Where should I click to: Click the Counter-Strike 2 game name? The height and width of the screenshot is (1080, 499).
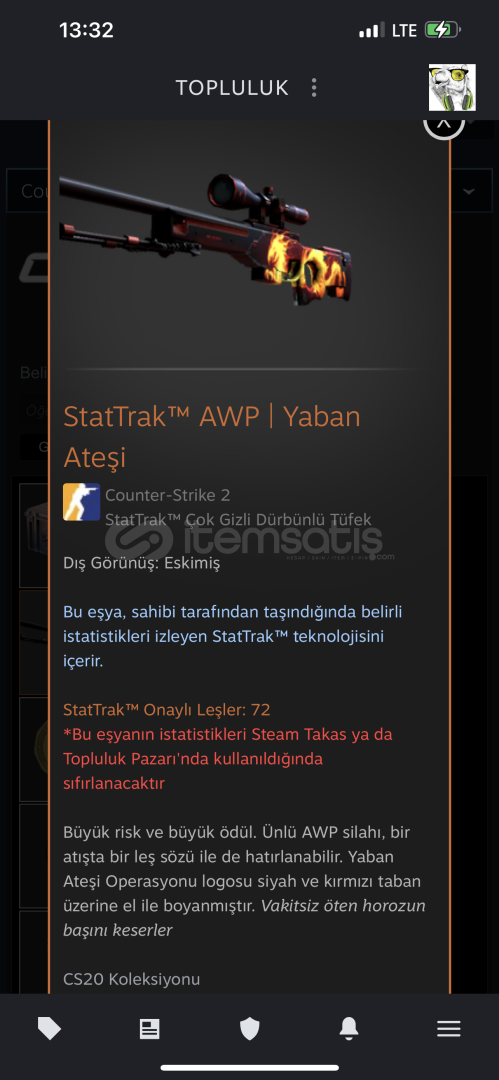pos(167,495)
